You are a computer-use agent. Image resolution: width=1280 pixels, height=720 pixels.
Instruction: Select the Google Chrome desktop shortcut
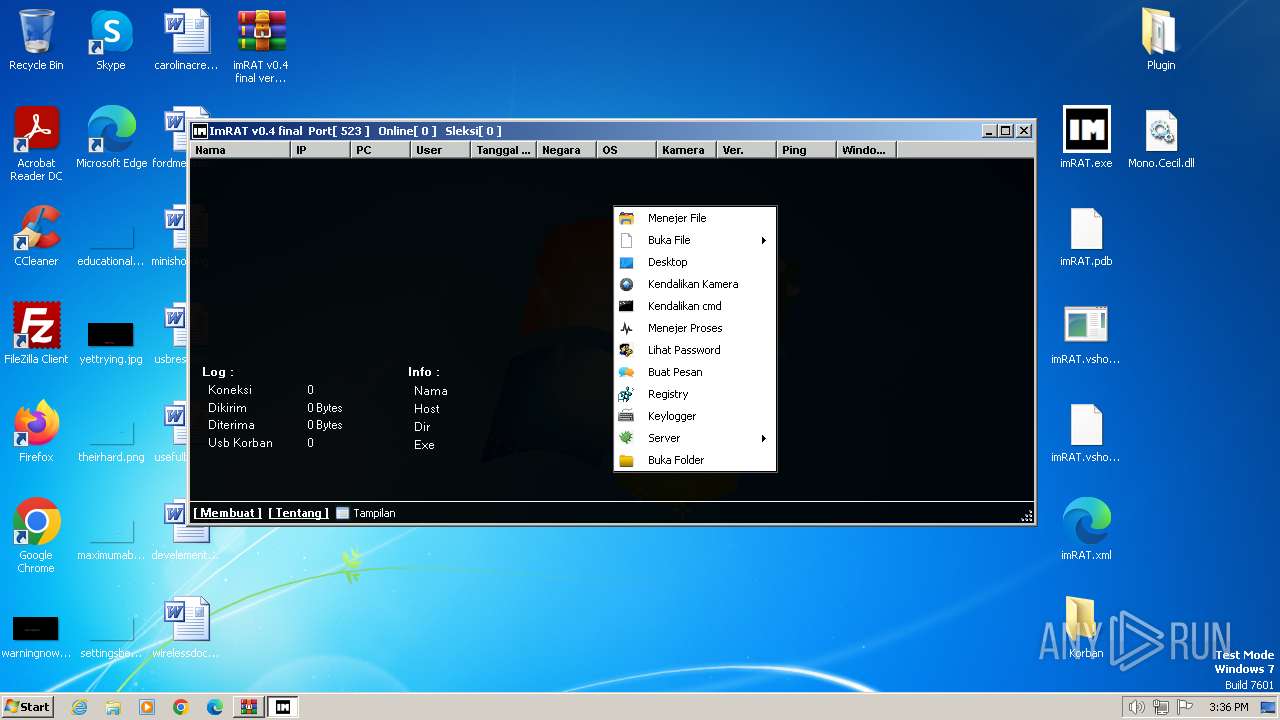36,536
